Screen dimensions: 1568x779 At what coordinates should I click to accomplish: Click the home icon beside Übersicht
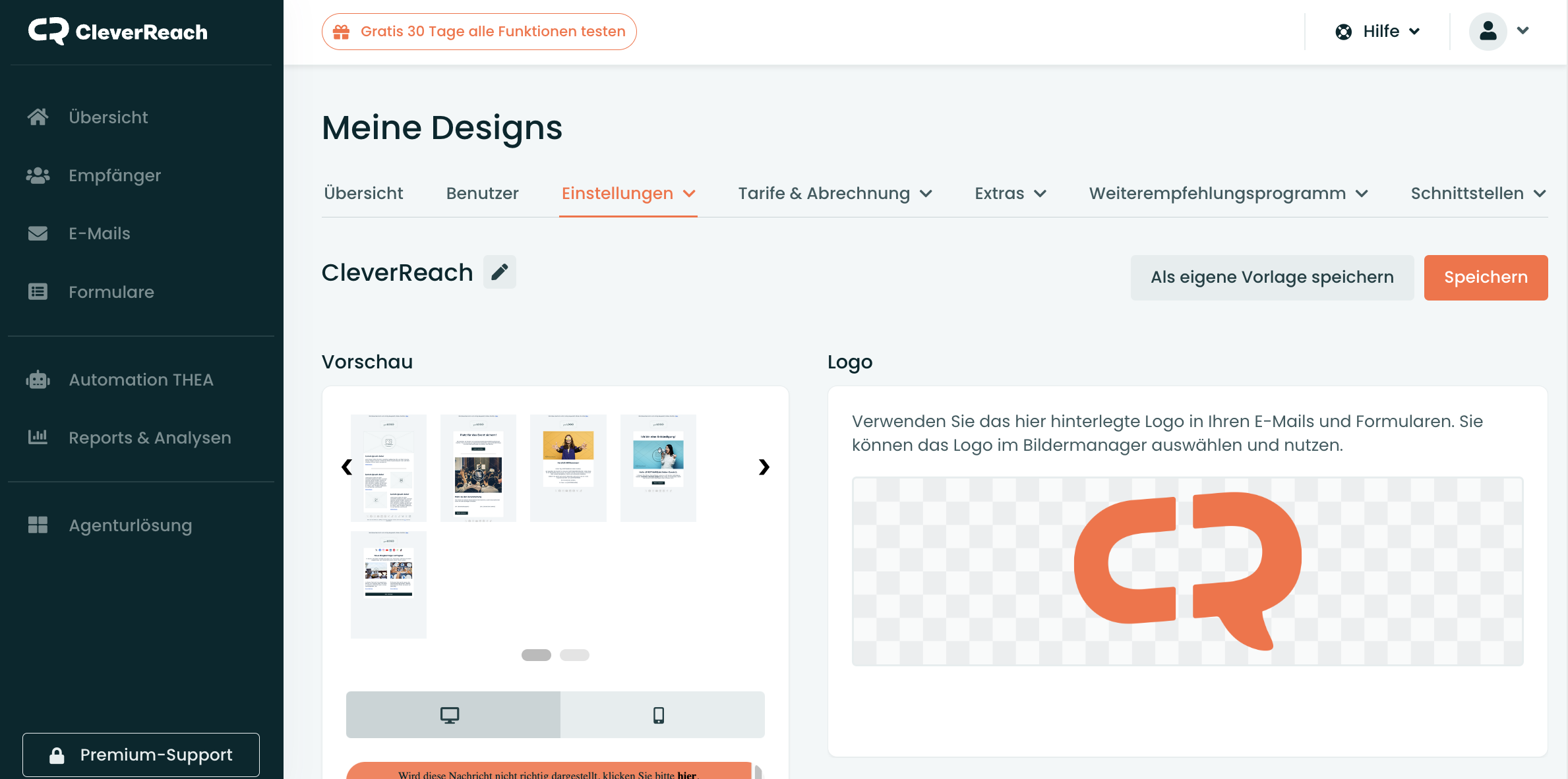38,117
